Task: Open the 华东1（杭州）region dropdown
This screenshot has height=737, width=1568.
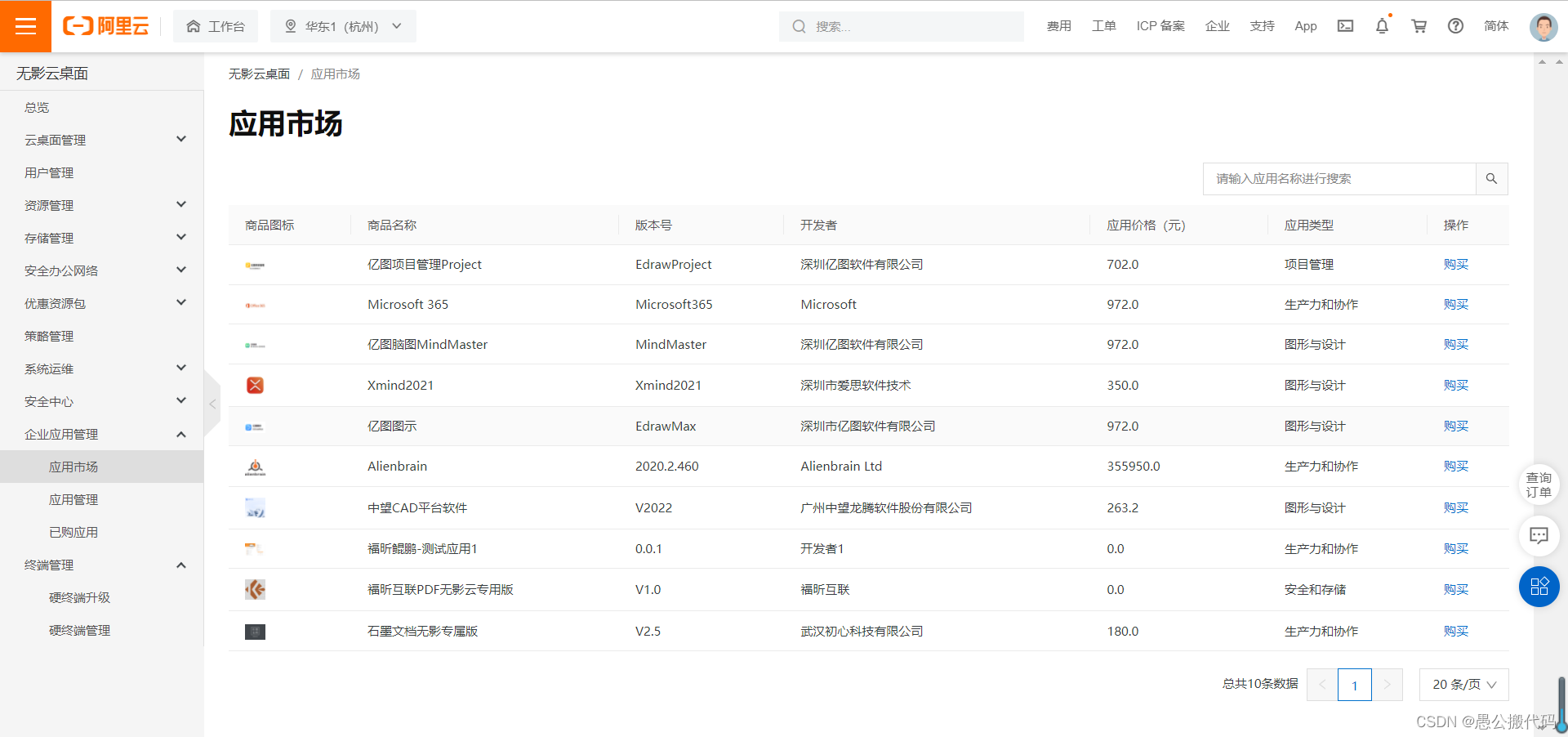Action: 343,26
